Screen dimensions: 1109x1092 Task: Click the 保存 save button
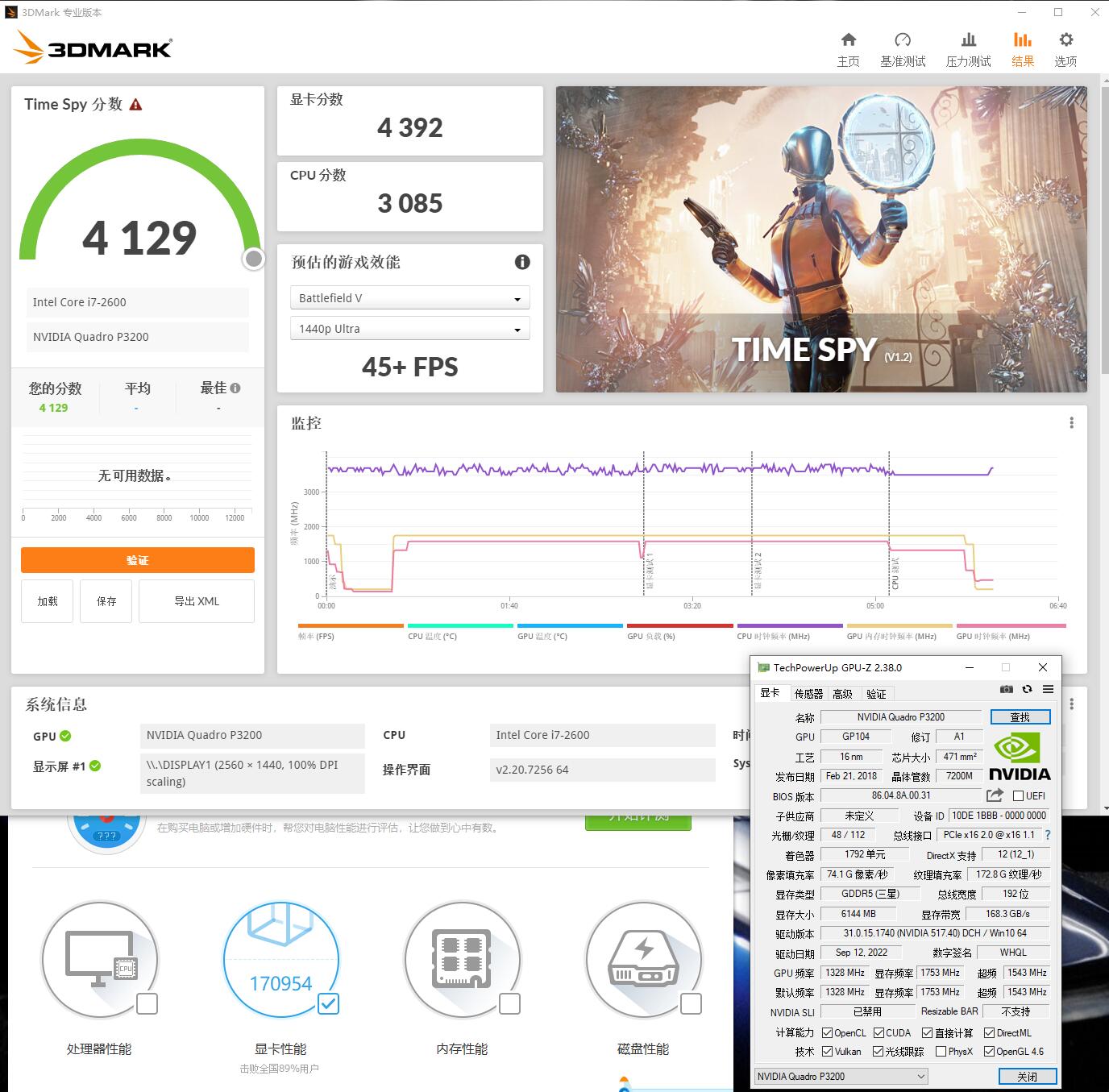tap(106, 601)
